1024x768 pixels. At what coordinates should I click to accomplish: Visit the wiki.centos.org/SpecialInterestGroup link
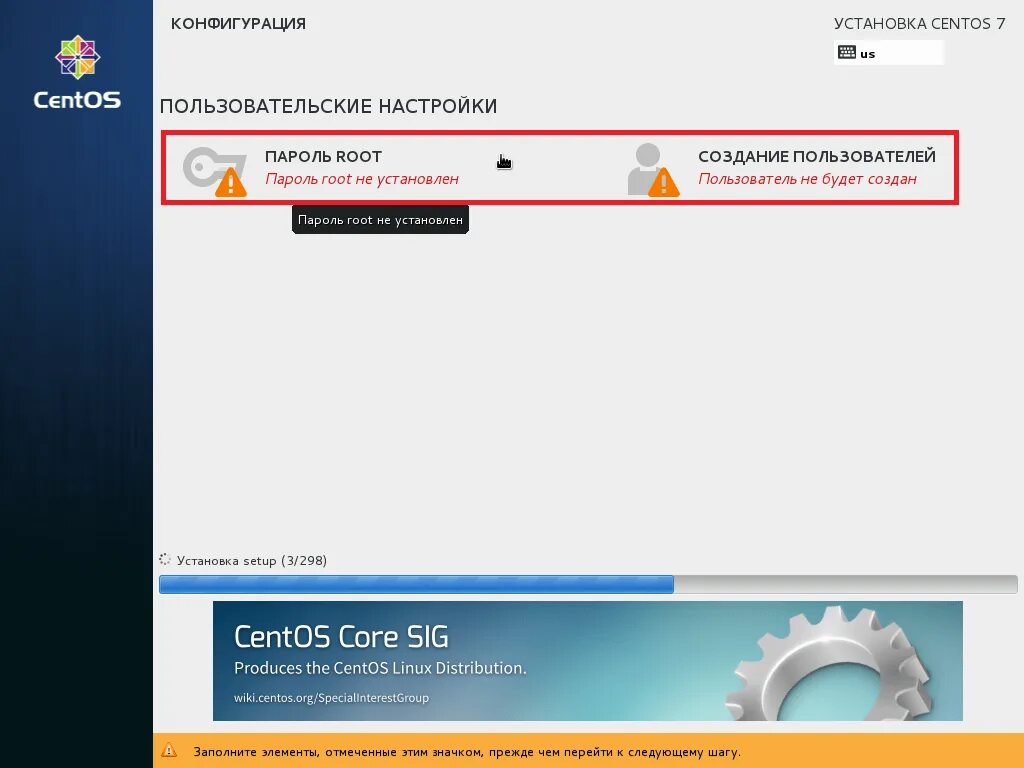[x=333, y=698]
